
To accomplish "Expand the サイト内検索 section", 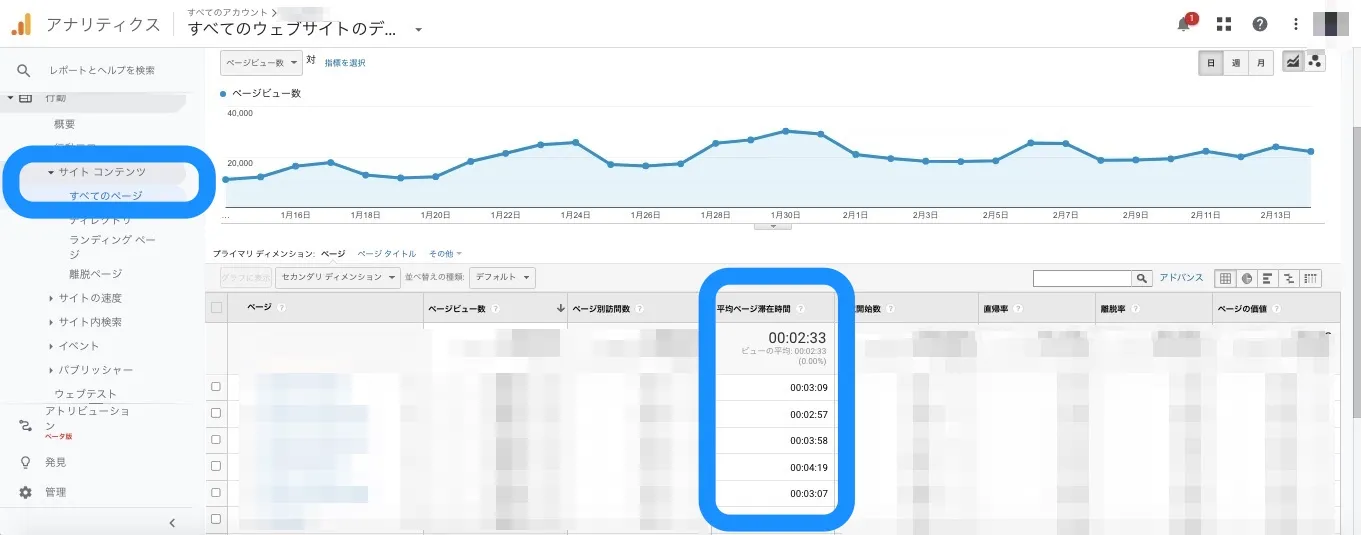I will tap(51, 322).
